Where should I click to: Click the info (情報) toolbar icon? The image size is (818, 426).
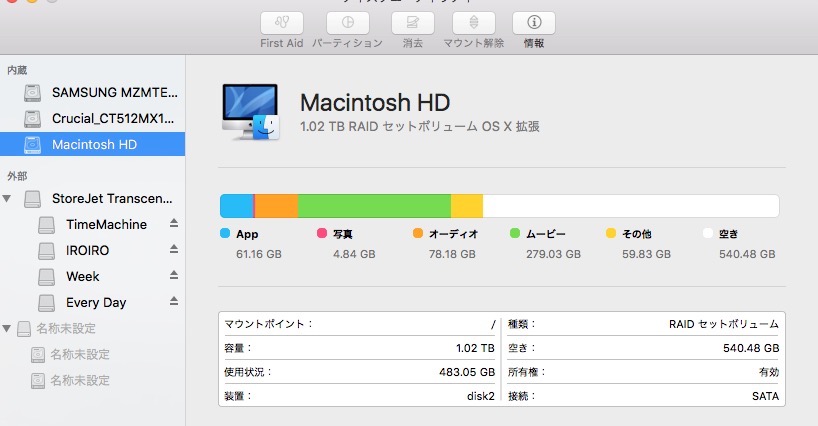tap(534, 23)
